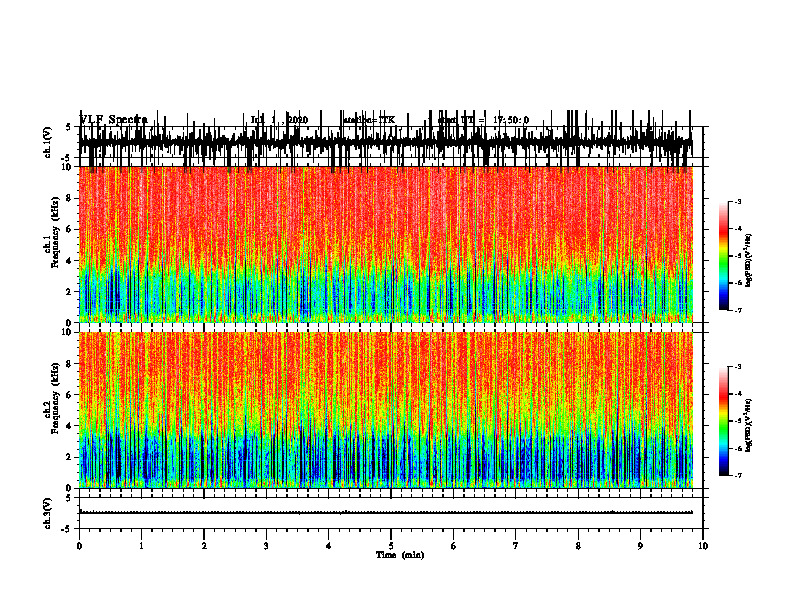792x612 pixels.
Task: Click time axis tick label "0"
Action: 79,546
